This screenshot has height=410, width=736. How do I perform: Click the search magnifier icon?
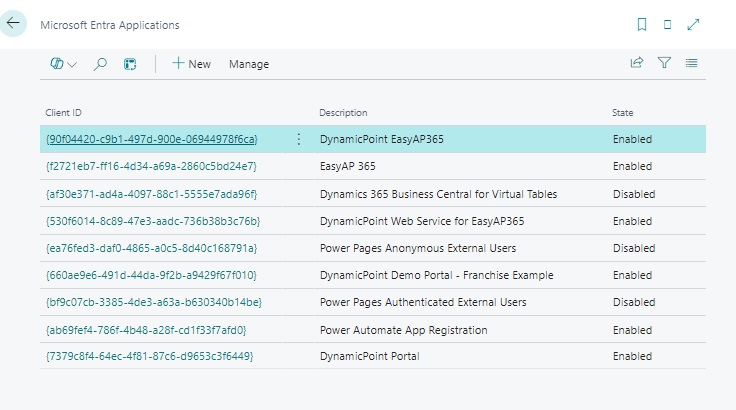point(100,64)
